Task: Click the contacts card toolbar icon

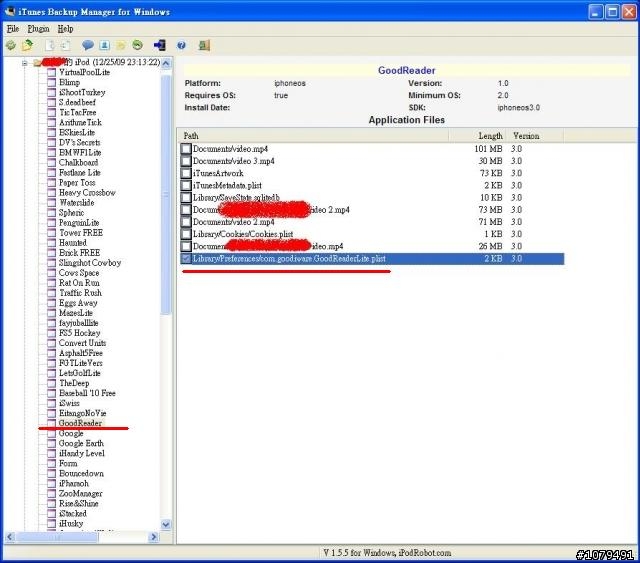Action: click(104, 45)
